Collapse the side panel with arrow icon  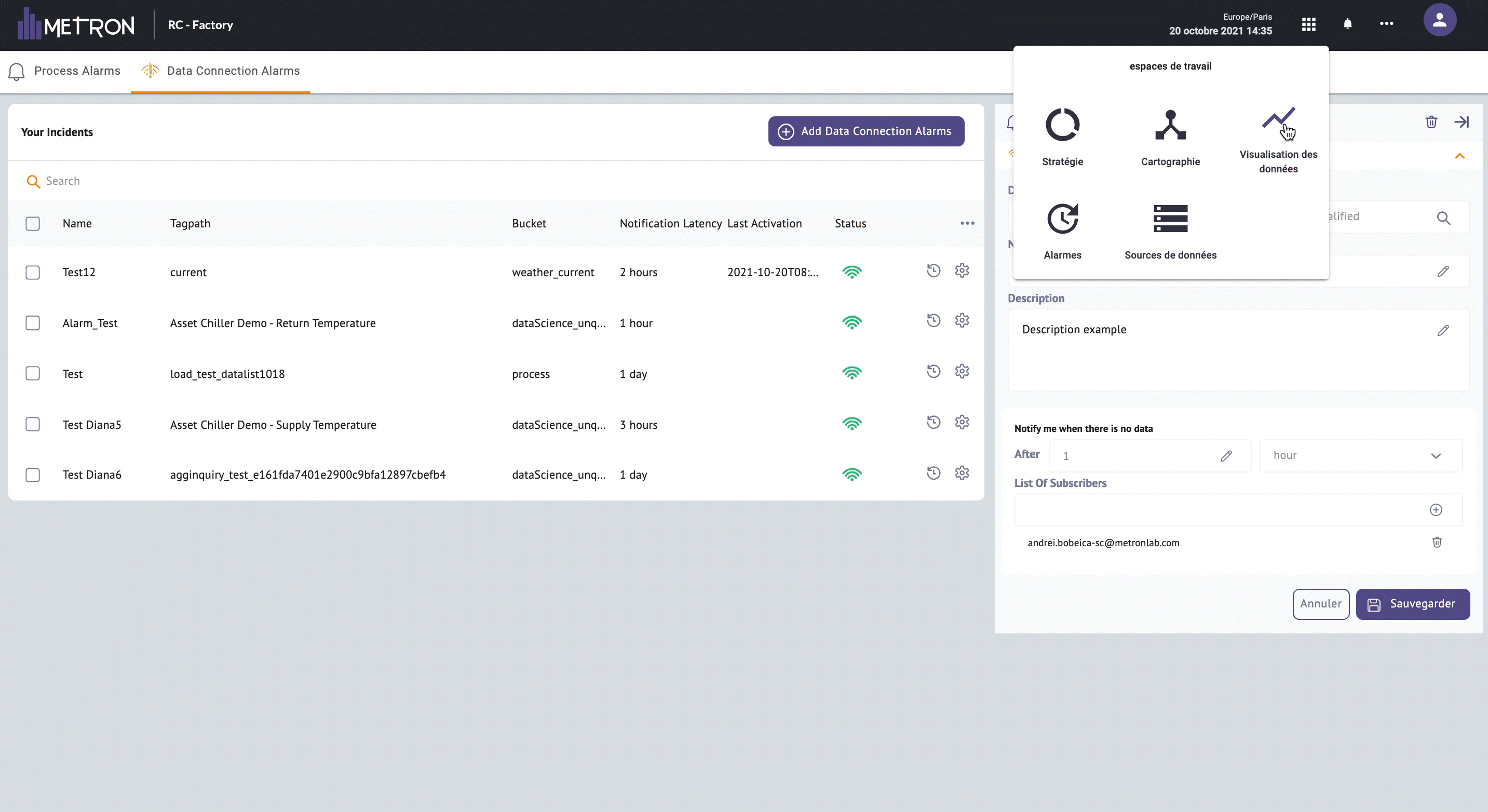(1461, 122)
